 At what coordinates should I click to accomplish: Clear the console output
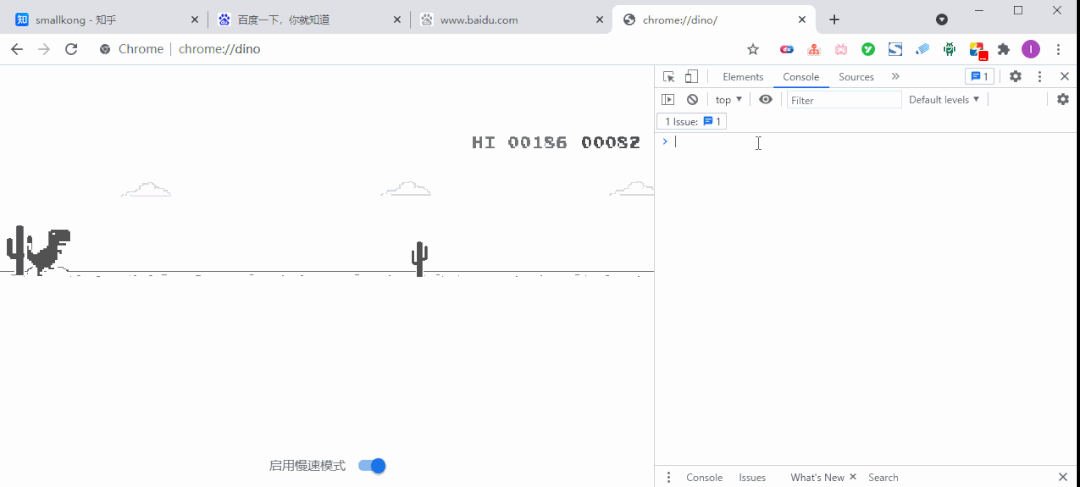(692, 99)
